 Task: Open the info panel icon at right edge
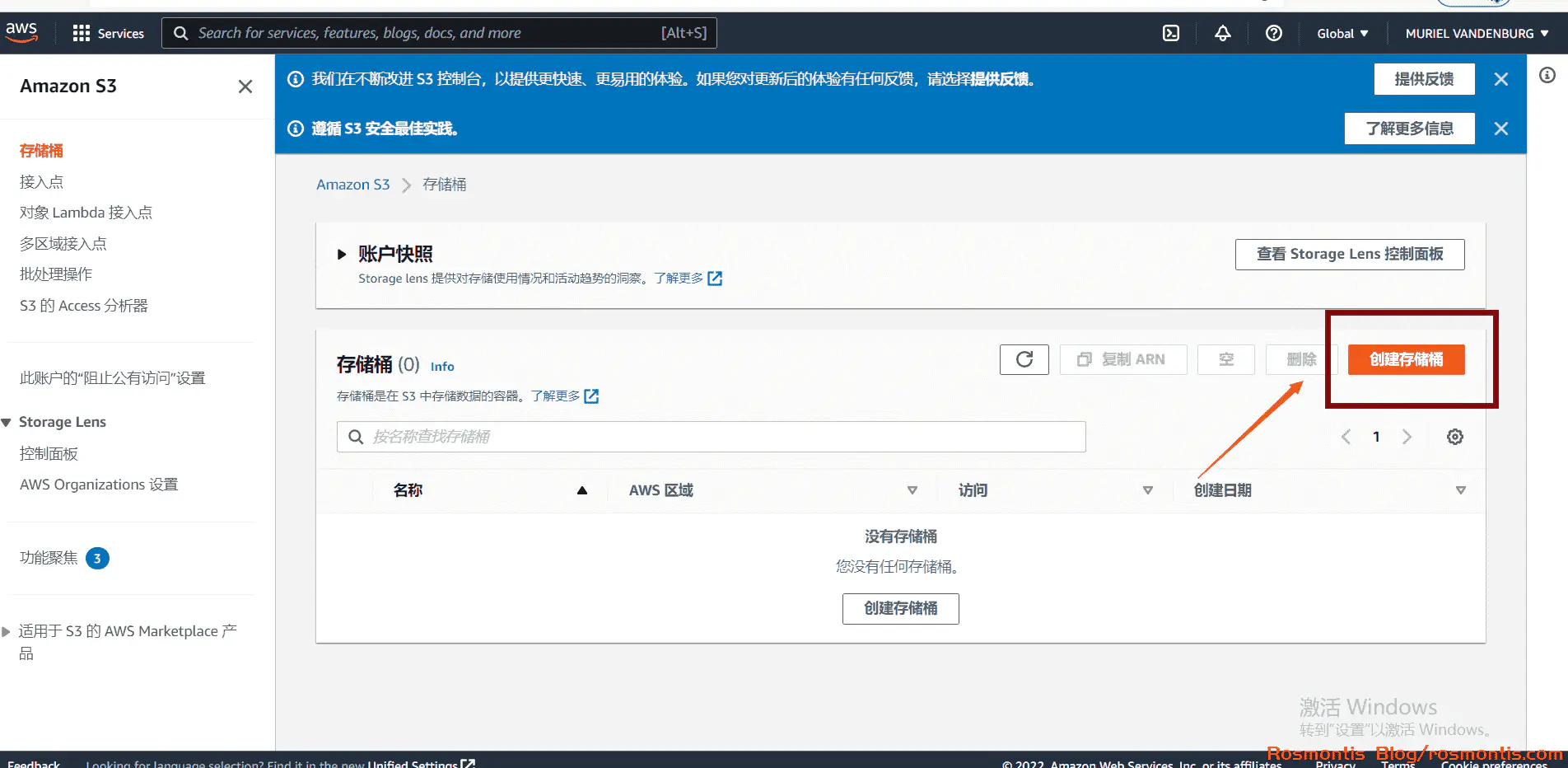click(1547, 76)
